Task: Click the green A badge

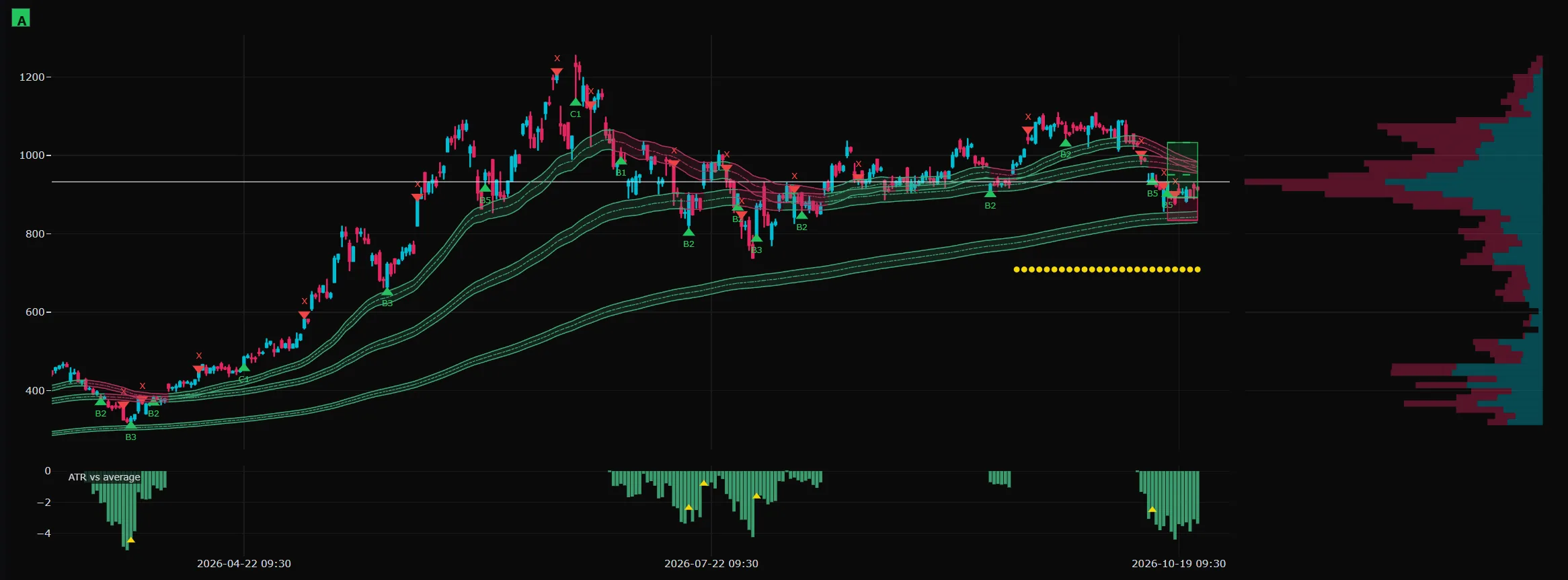Action: click(21, 18)
